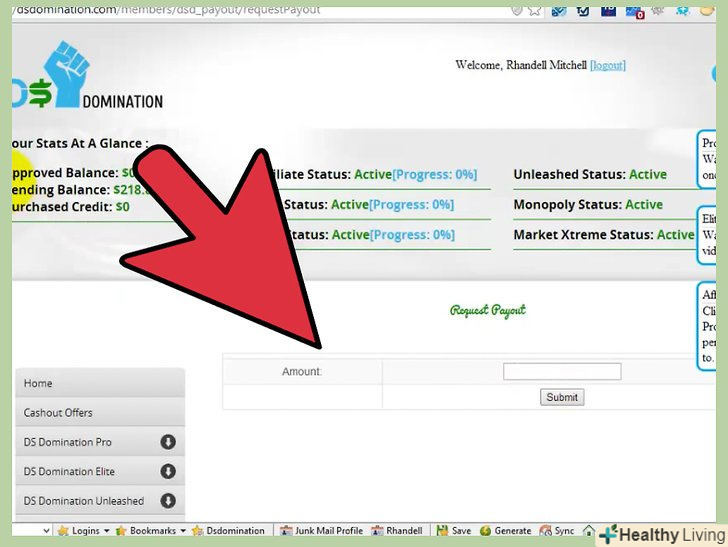Open the Bookmarks dropdown in bottom toolbar

[150, 530]
